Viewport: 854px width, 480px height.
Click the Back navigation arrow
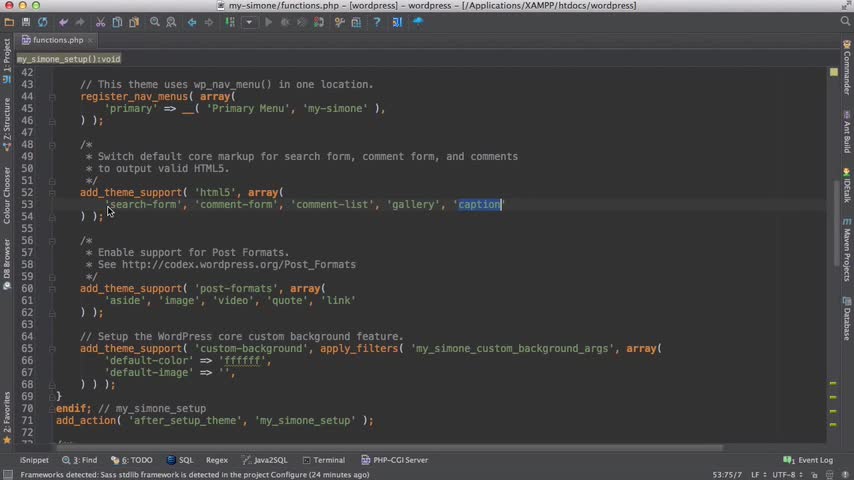pos(192,22)
